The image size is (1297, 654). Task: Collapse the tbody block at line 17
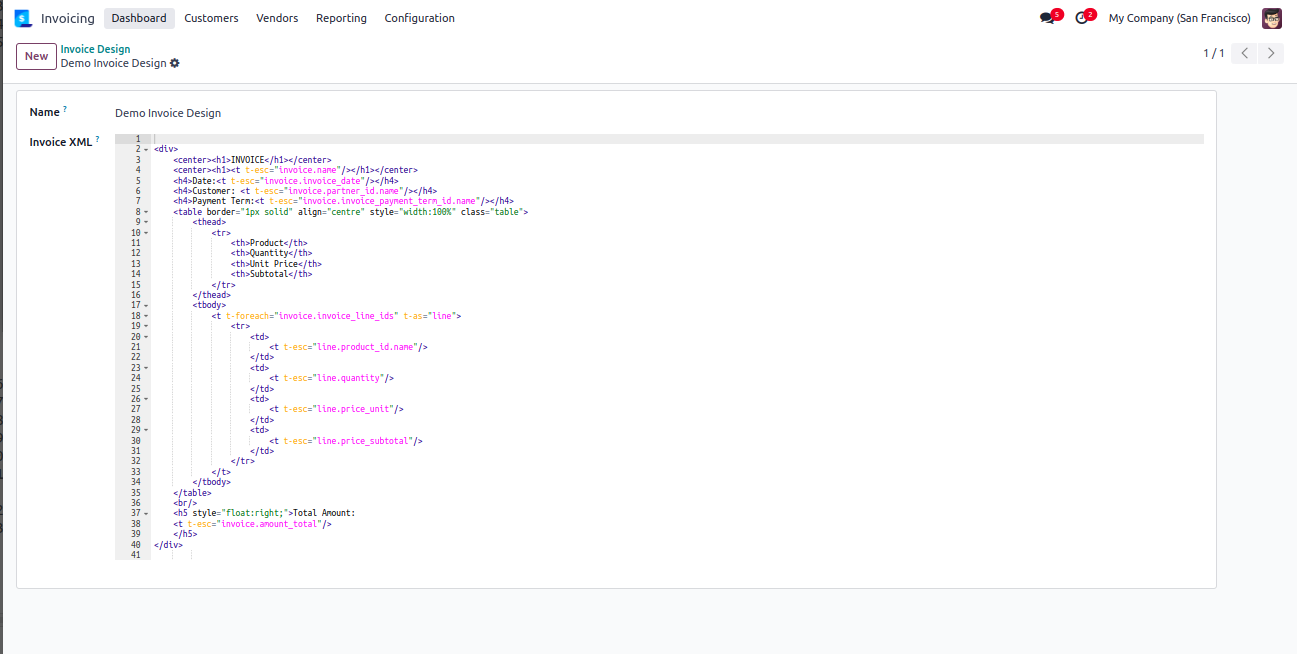coord(146,305)
